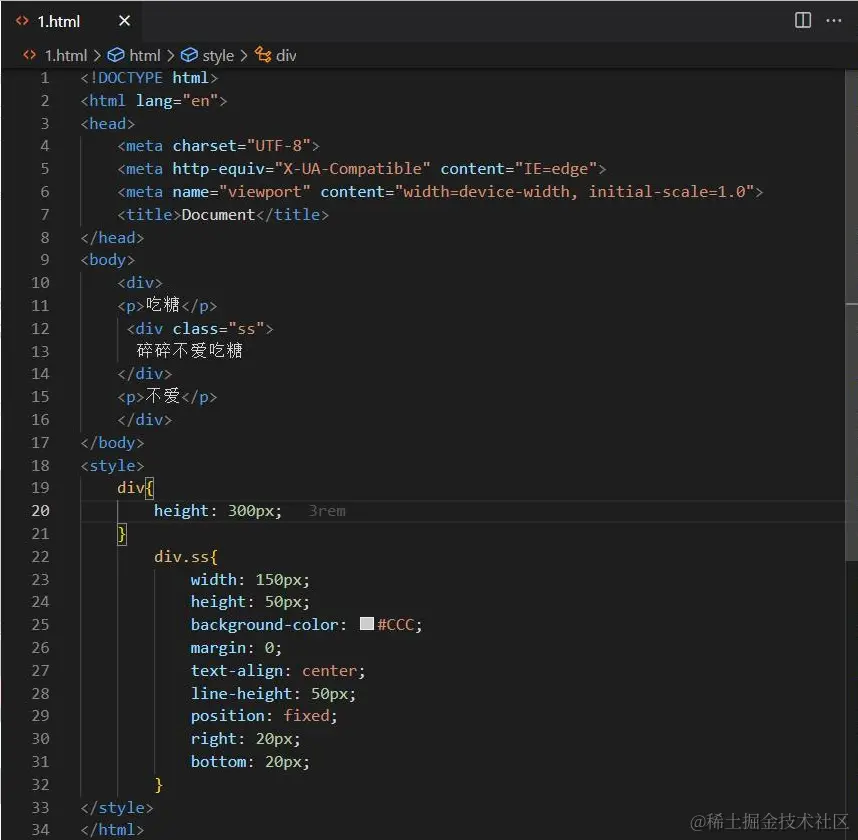The image size is (858, 840).
Task: Click the closing </head> tag
Action: point(113,237)
